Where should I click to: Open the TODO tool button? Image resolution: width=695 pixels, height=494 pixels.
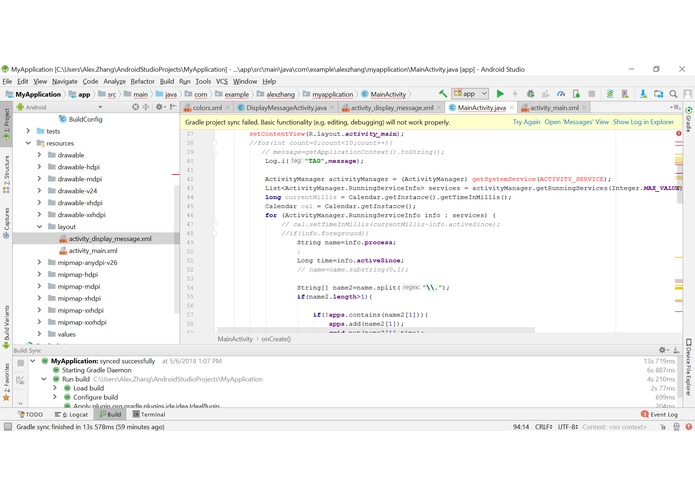(30, 415)
